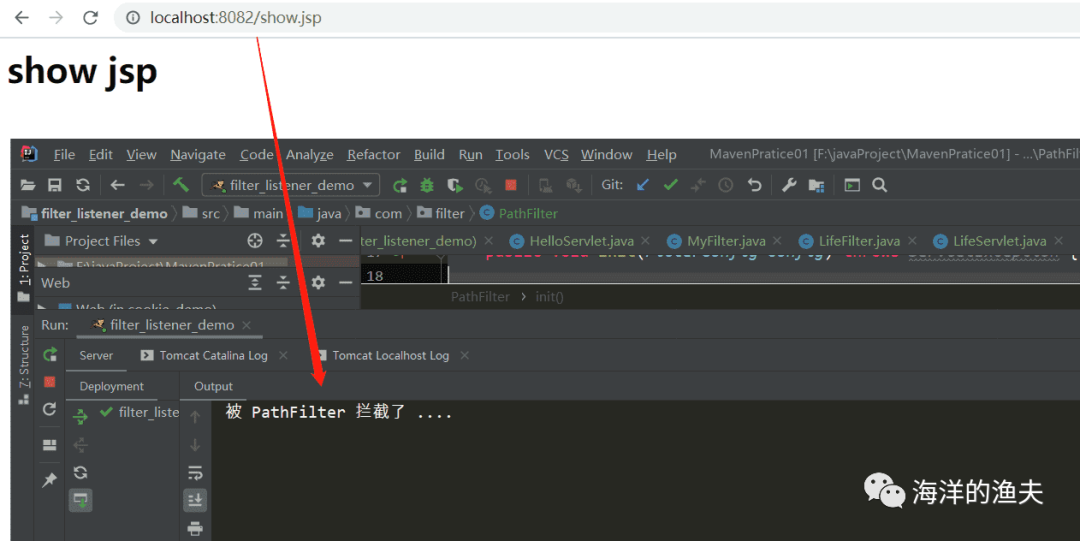Open the Analyze menu
The height and width of the screenshot is (541, 1080).
point(309,154)
